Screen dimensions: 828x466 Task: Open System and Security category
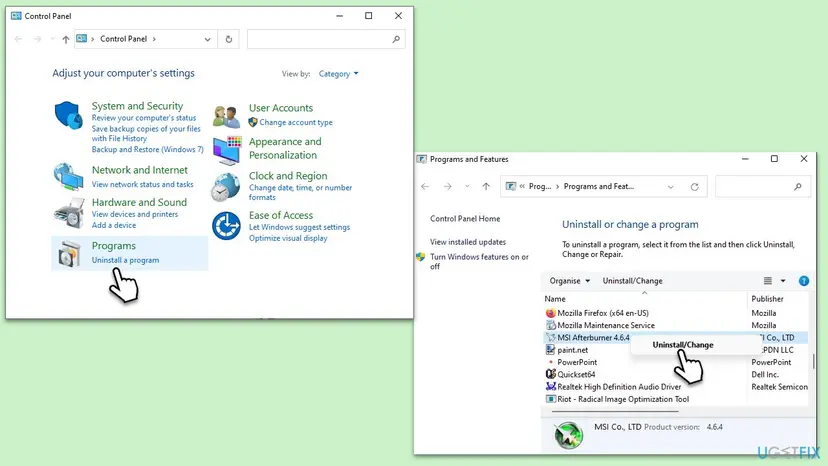pyautogui.click(x=137, y=106)
